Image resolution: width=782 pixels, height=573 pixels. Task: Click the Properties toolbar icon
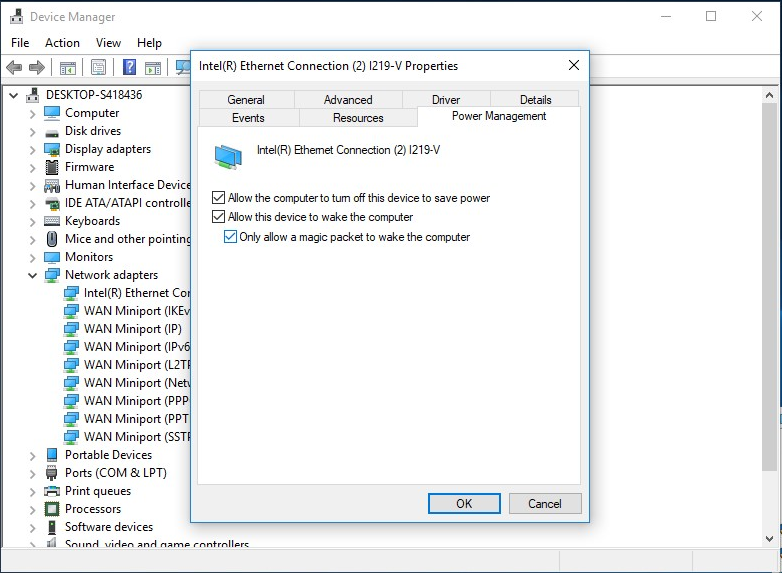click(98, 67)
